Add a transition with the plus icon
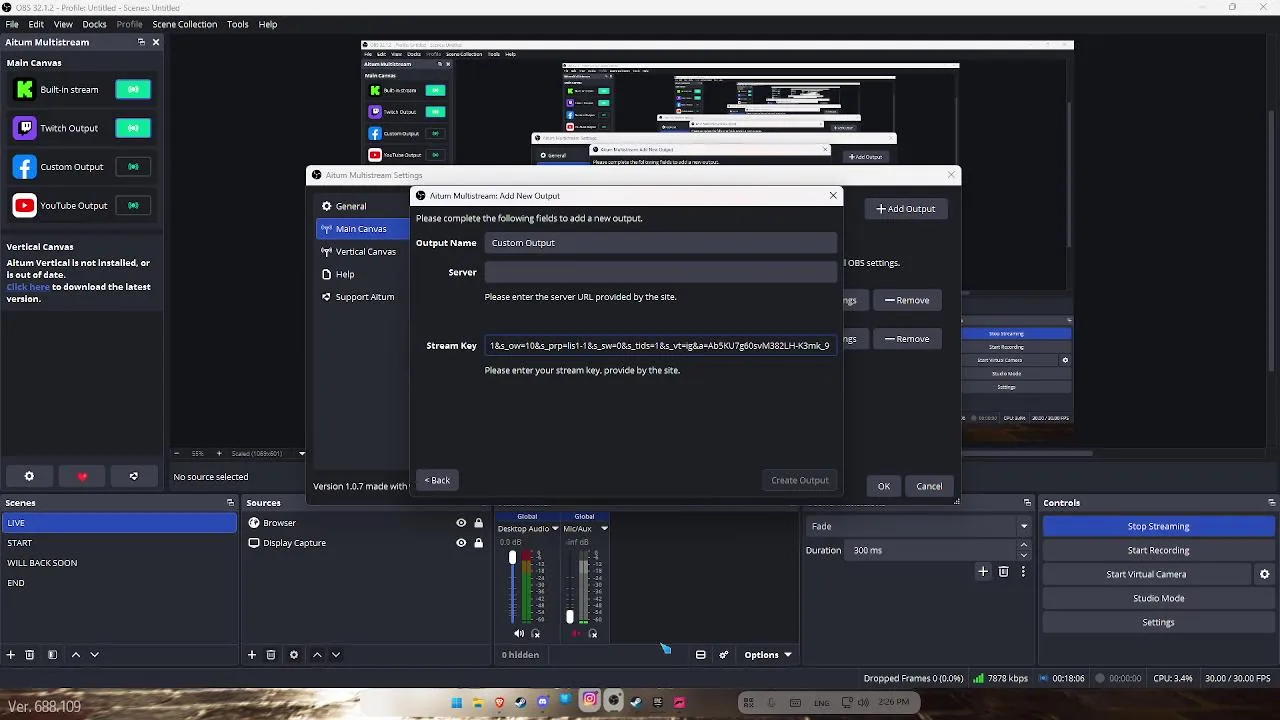 coord(983,572)
